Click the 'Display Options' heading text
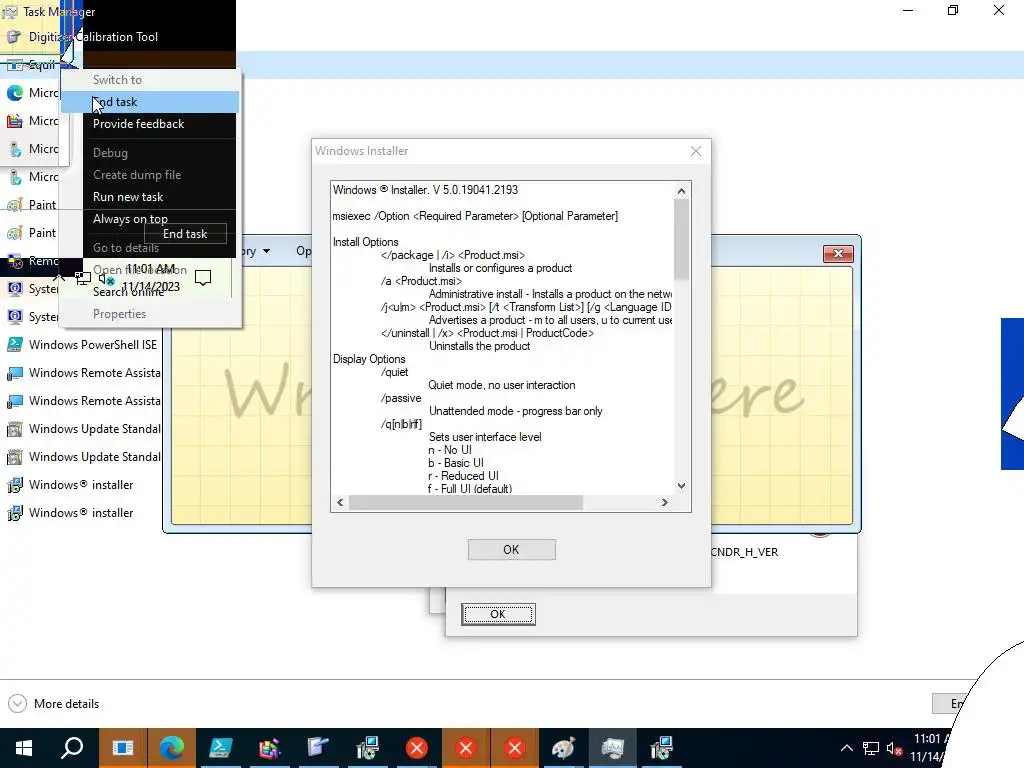Viewport: 1024px width, 768px height. [x=369, y=359]
